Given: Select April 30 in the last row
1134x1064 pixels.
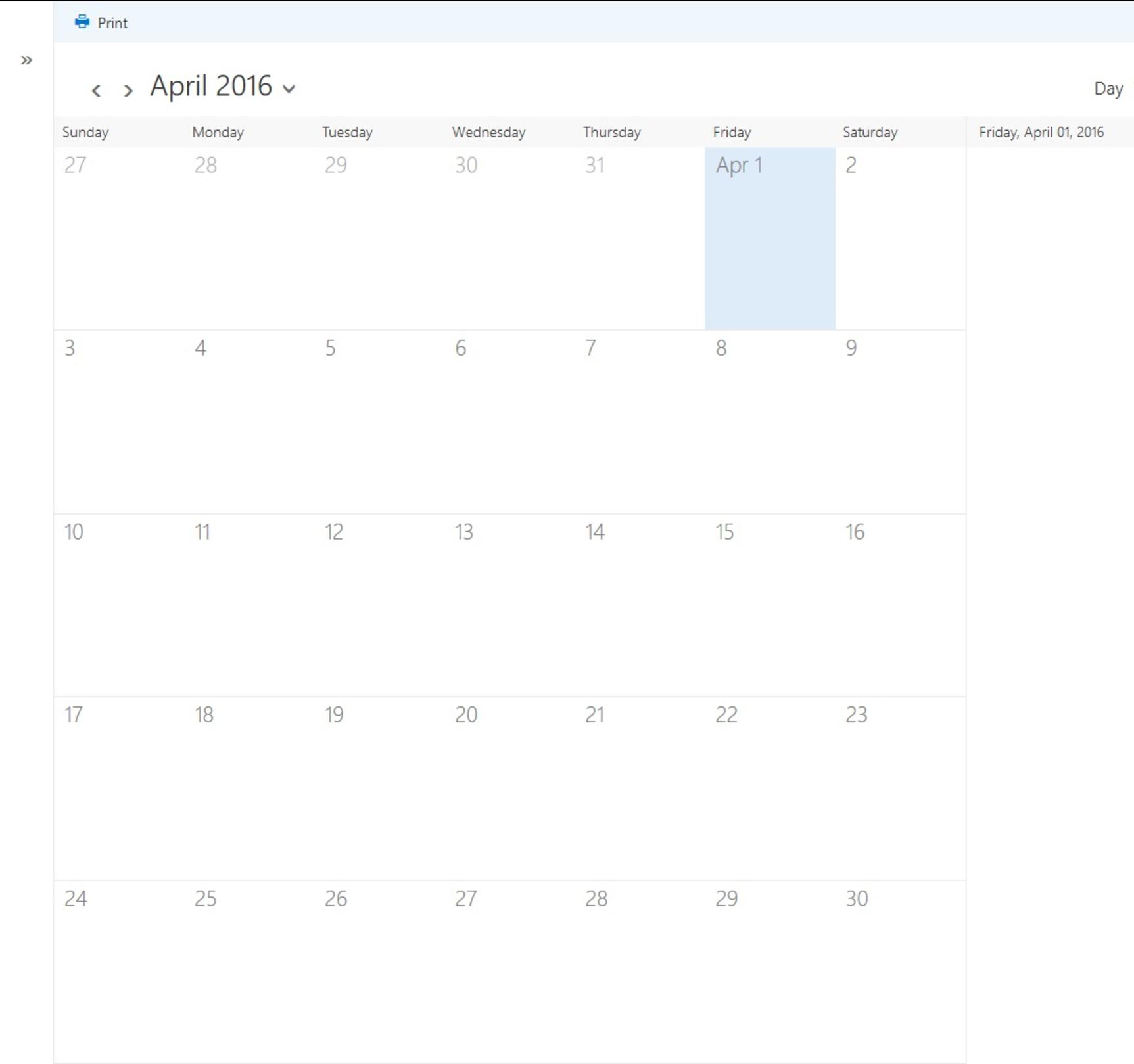Looking at the screenshot, I should [x=899, y=971].
